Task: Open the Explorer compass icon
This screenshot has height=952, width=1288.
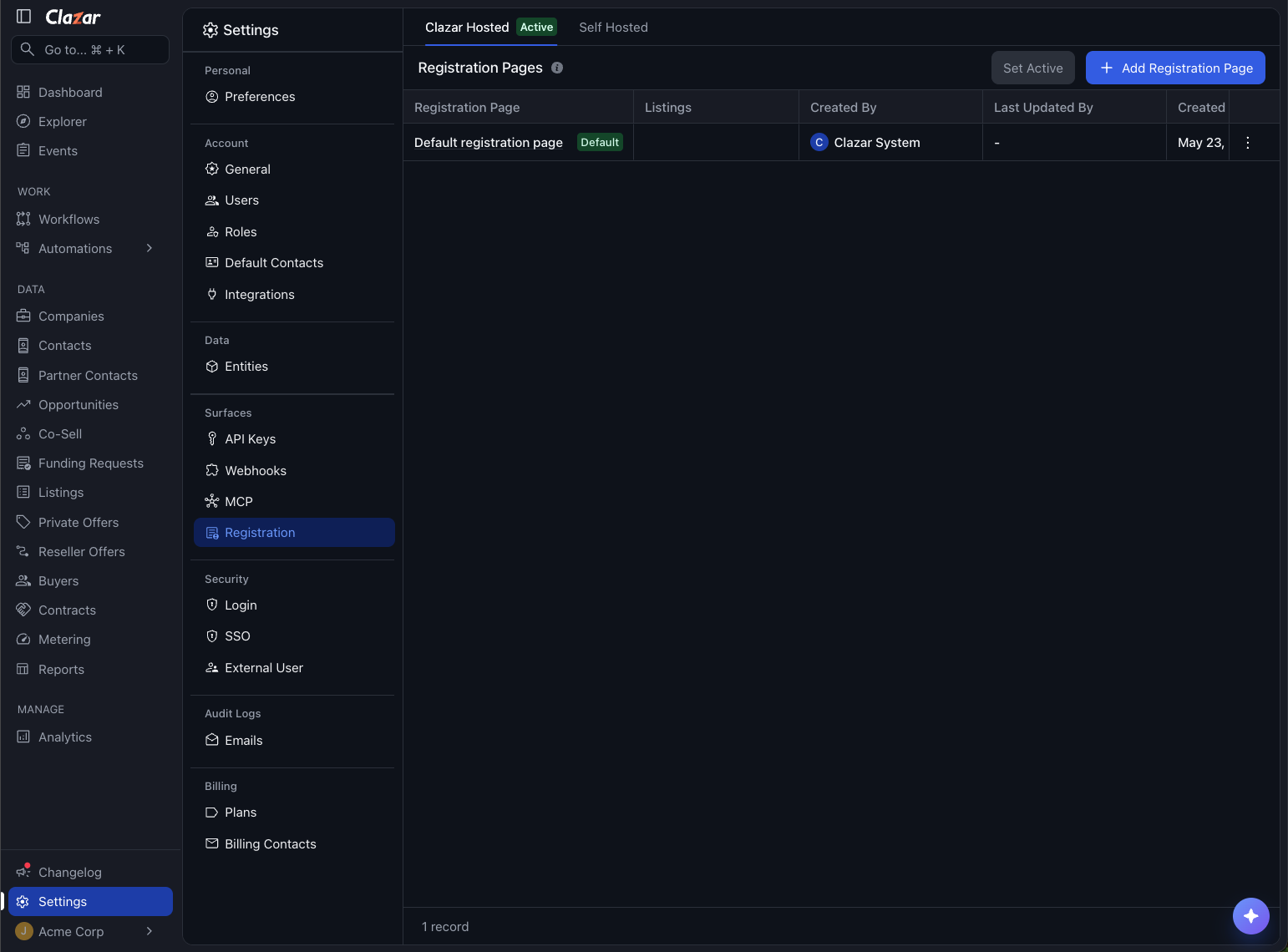Action: tap(23, 121)
